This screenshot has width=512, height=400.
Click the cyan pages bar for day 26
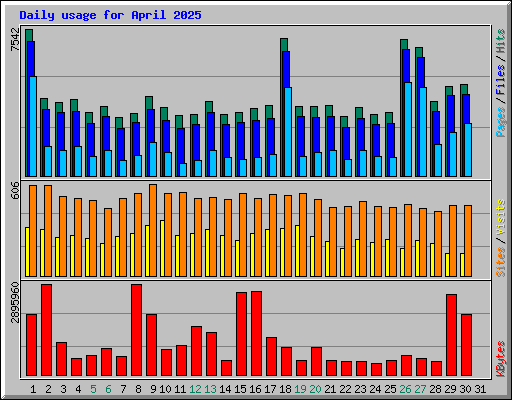408,129
